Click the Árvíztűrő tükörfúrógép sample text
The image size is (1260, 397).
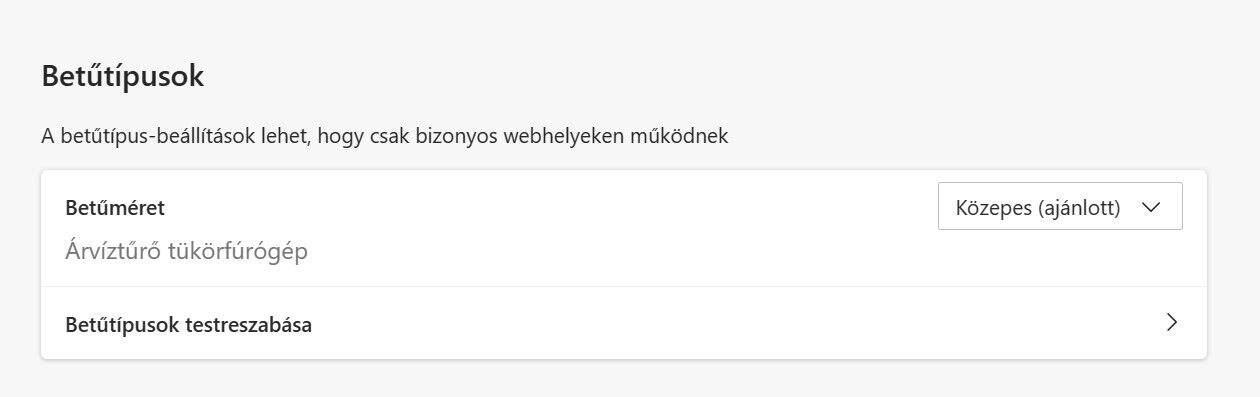point(187,251)
